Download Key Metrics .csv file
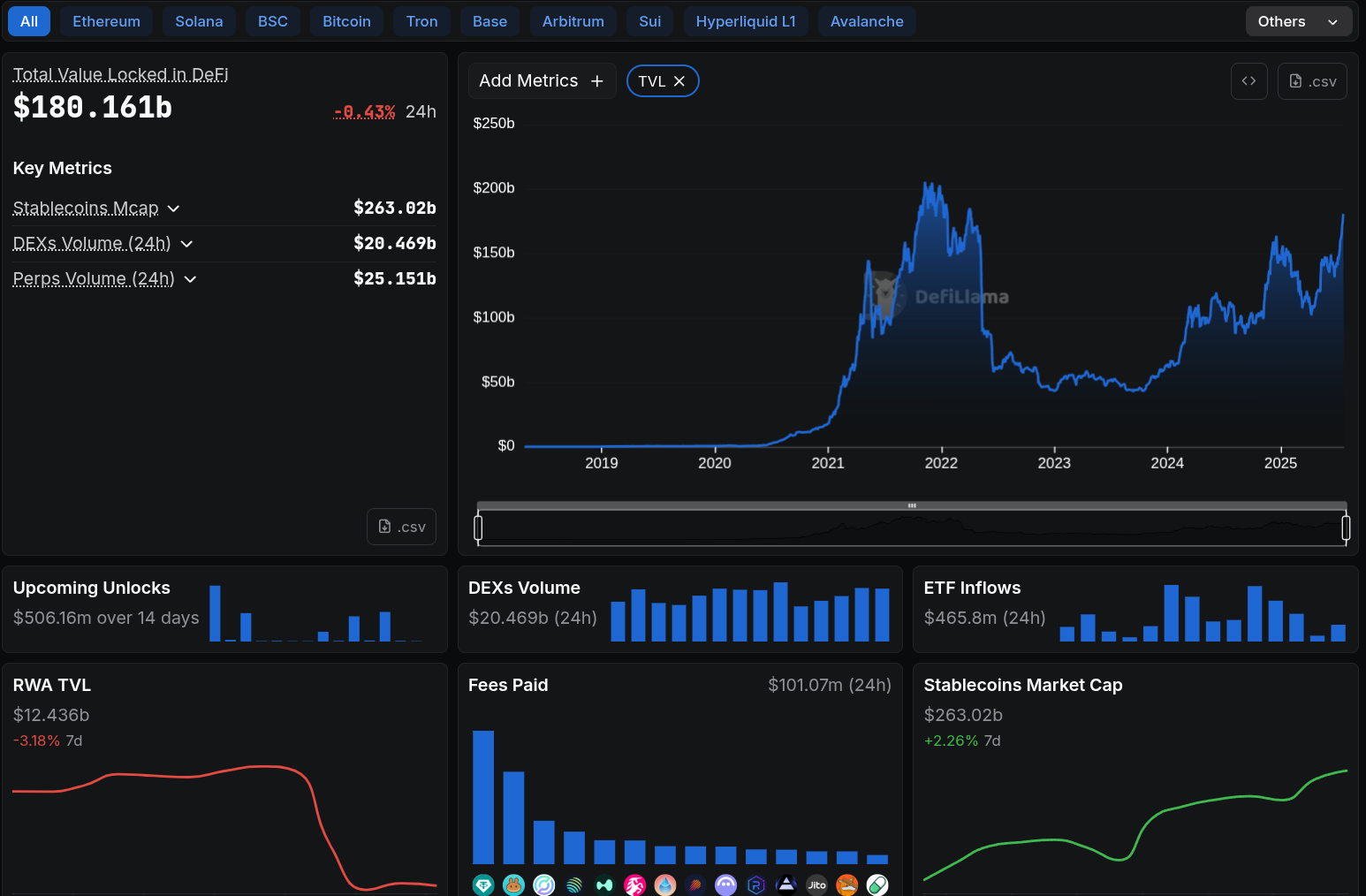 point(401,527)
